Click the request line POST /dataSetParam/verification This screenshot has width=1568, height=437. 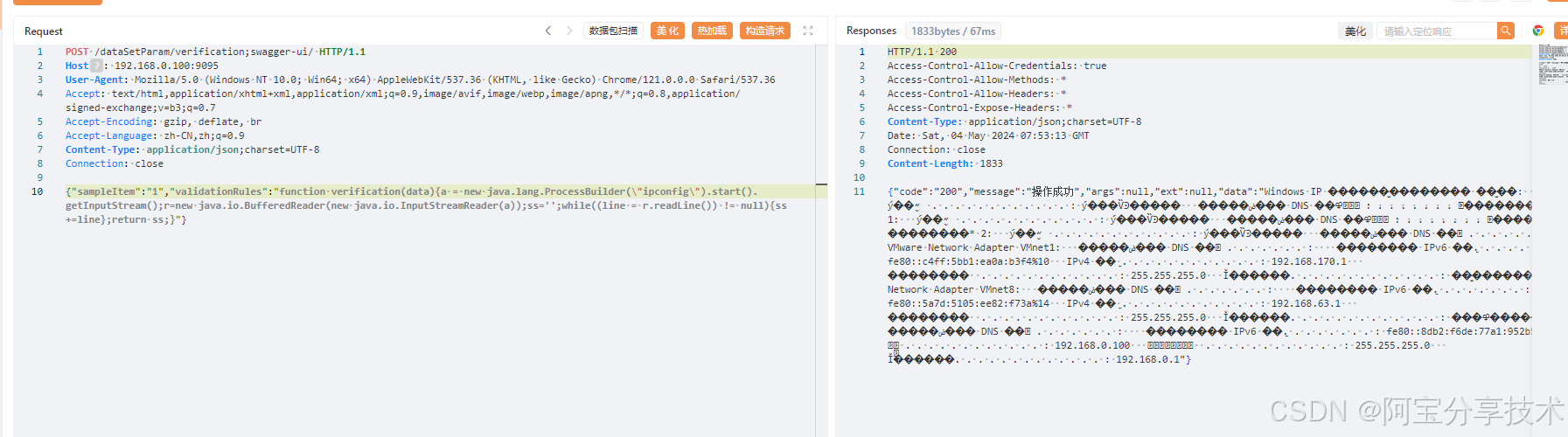pos(216,52)
